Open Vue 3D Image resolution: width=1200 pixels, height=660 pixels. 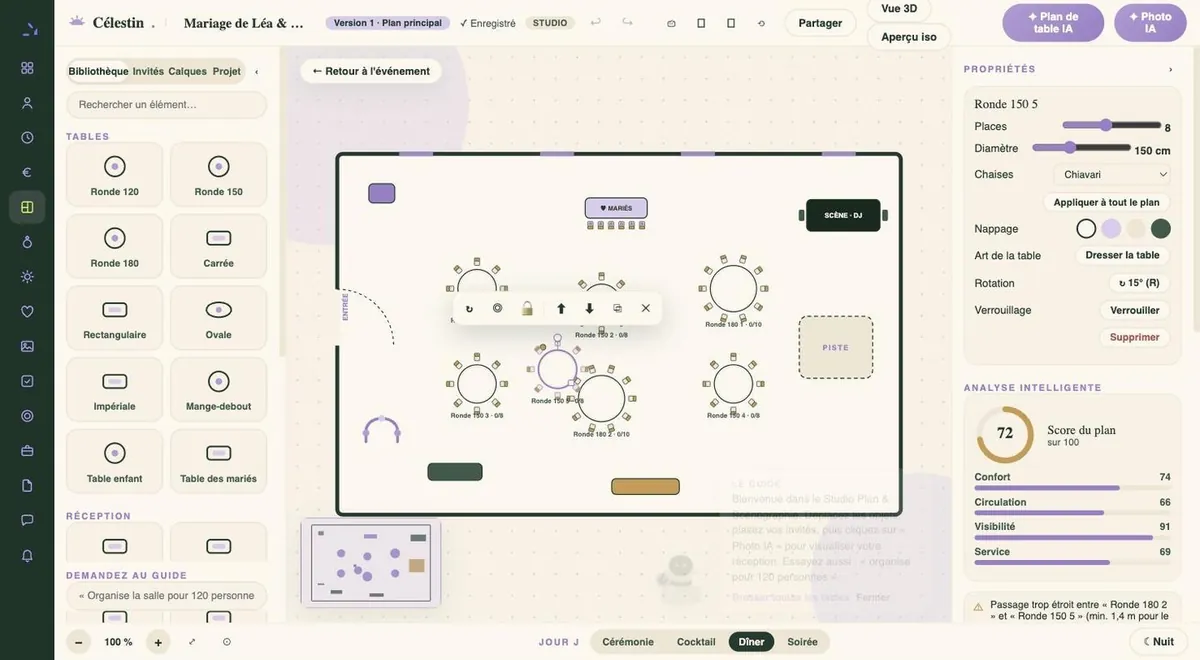click(x=899, y=8)
